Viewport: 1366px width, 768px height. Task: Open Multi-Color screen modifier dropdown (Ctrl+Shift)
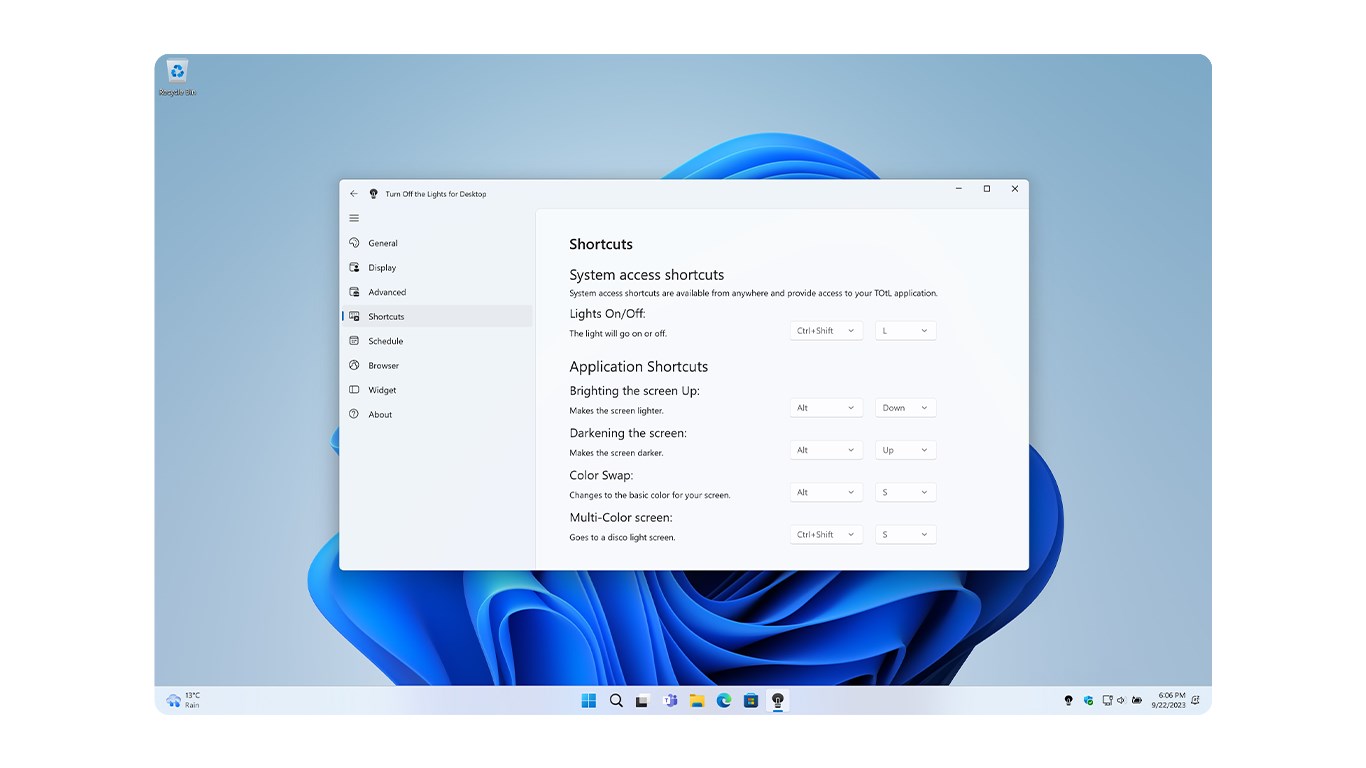(826, 535)
